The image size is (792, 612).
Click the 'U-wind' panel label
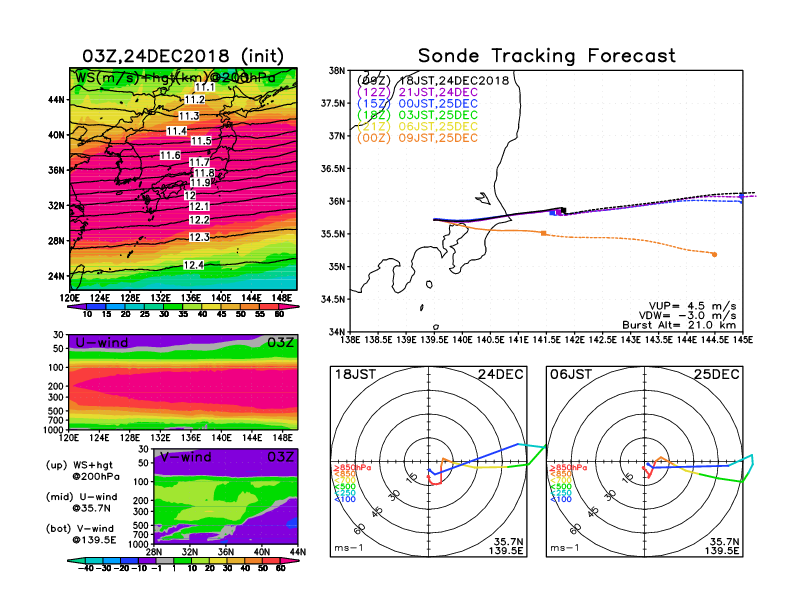coord(102,342)
